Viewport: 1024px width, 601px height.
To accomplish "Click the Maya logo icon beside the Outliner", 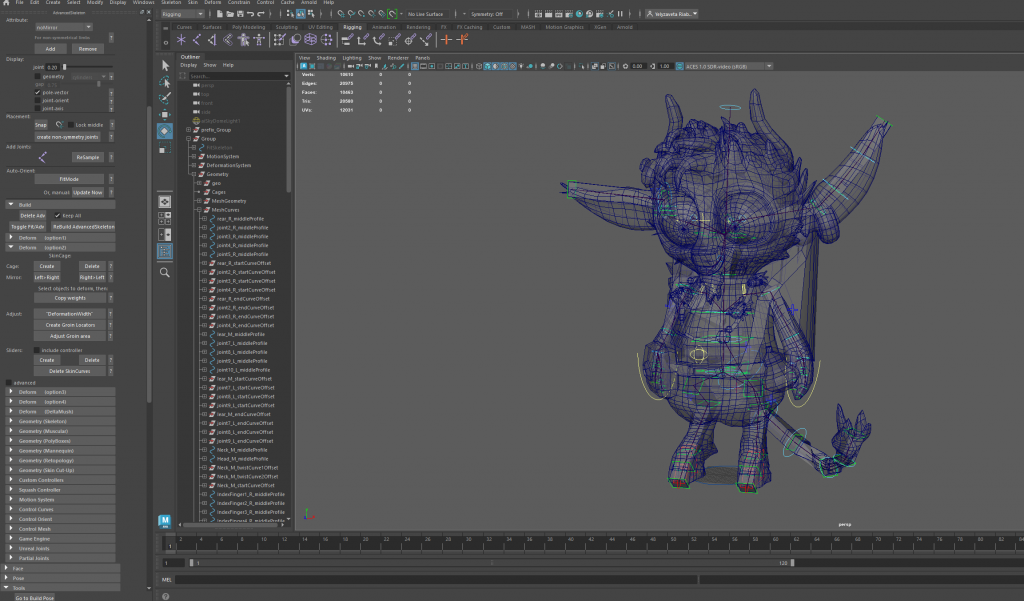I will [x=166, y=520].
